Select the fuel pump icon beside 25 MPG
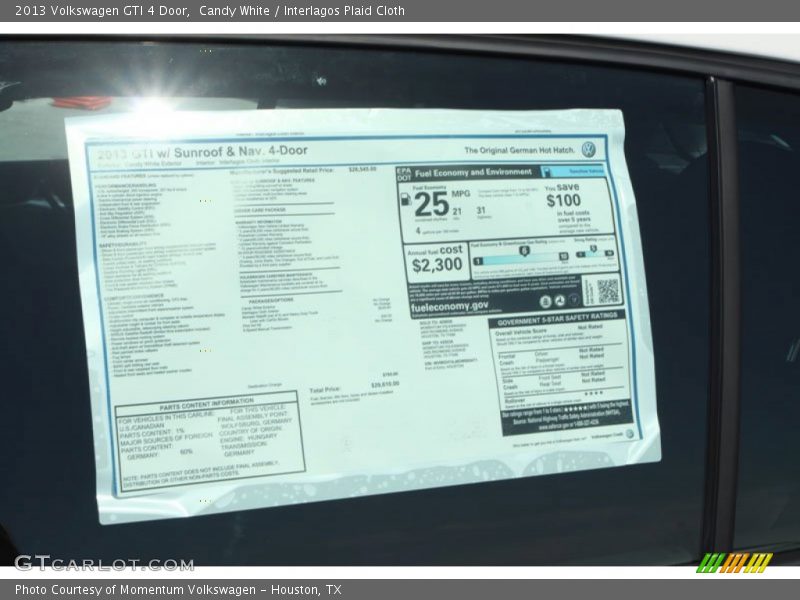 [407, 201]
